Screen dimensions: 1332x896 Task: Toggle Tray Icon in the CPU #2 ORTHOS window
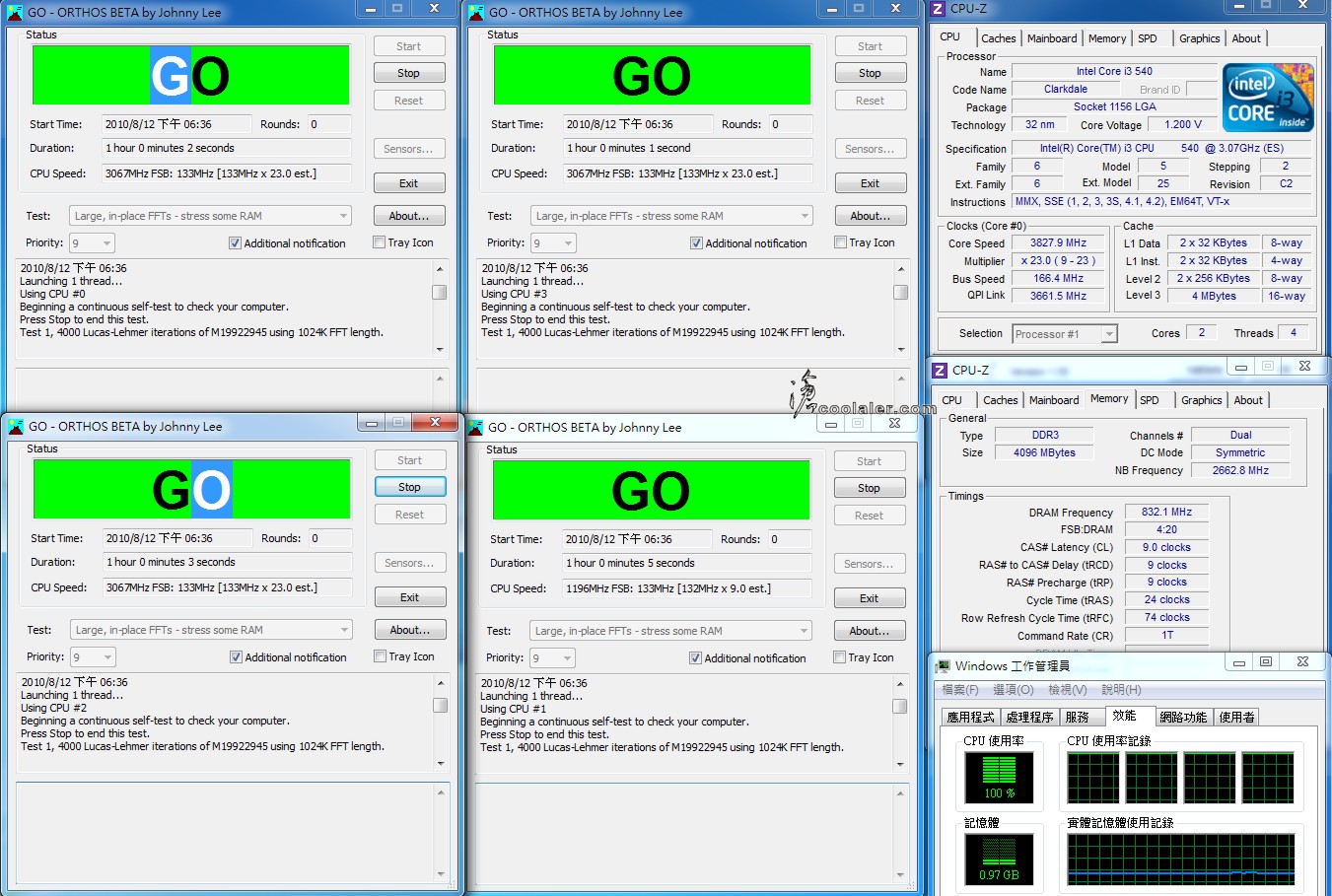380,656
